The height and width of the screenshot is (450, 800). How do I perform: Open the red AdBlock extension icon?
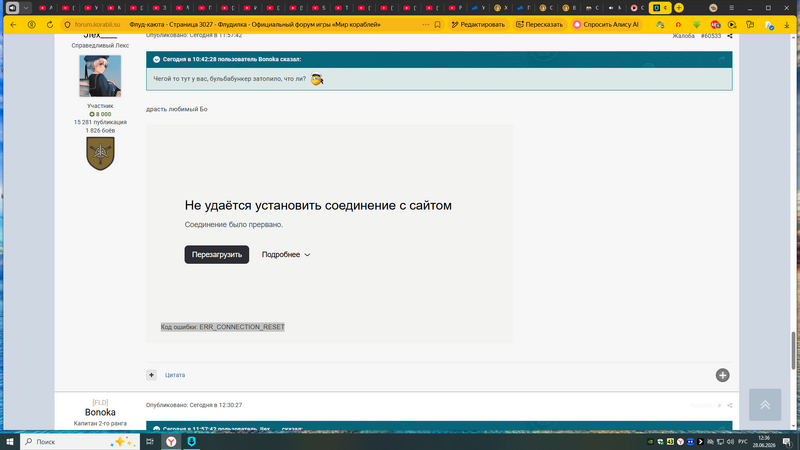click(715, 24)
